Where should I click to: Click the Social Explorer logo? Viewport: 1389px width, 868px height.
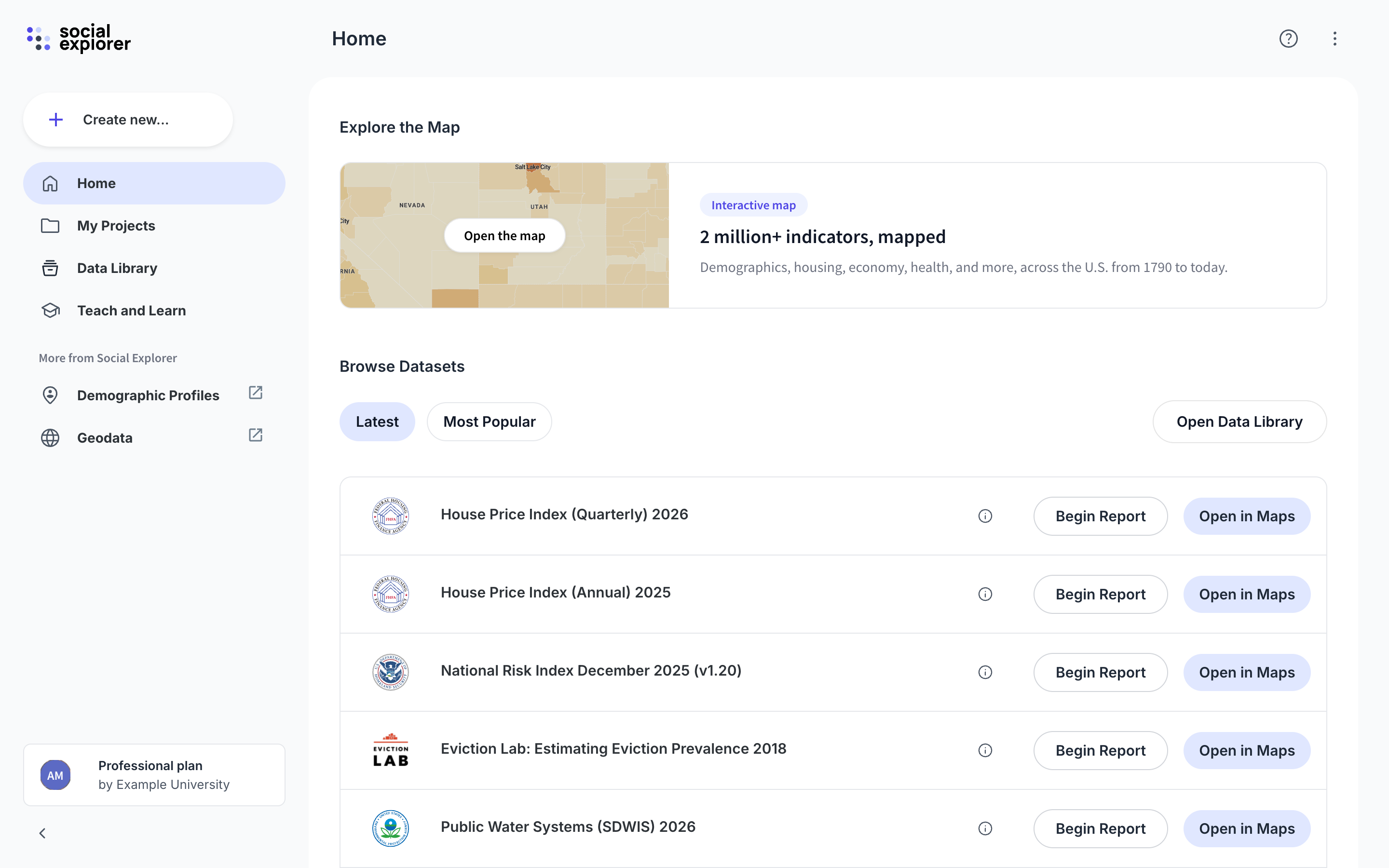pyautogui.click(x=79, y=39)
